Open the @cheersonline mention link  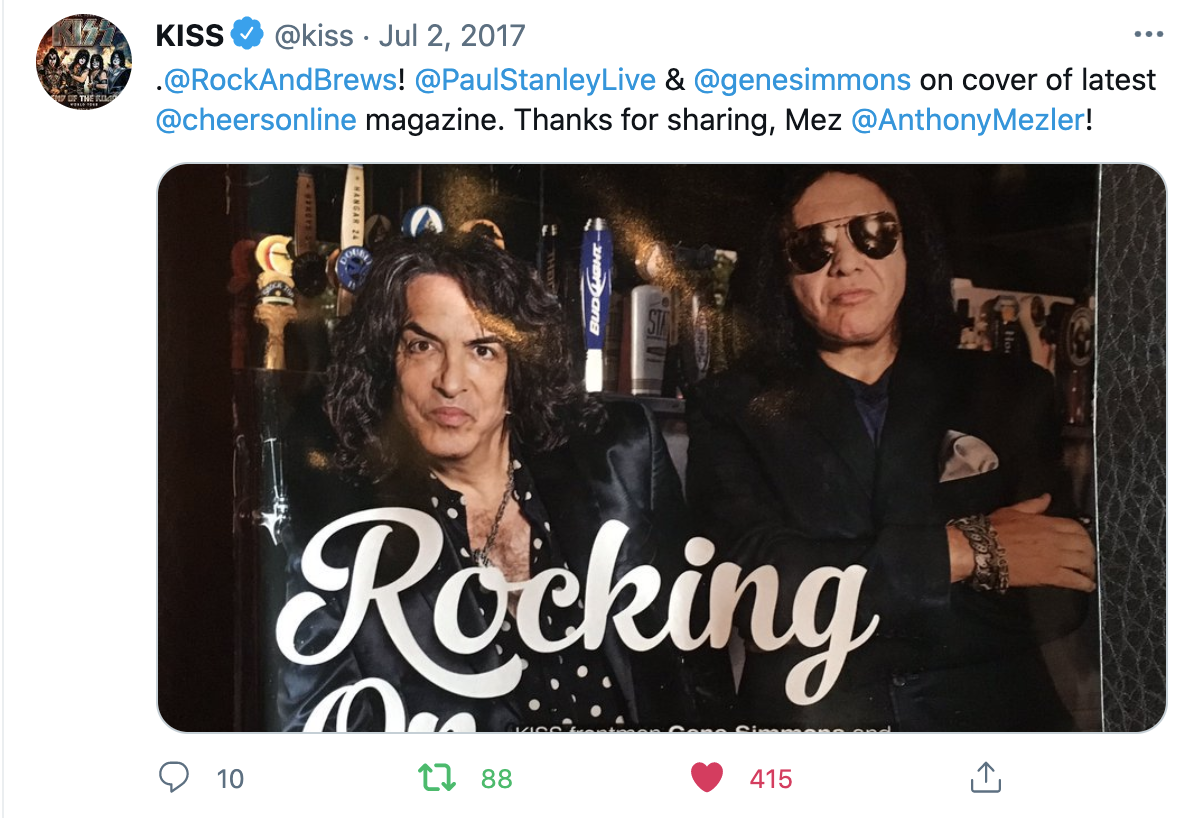point(256,120)
